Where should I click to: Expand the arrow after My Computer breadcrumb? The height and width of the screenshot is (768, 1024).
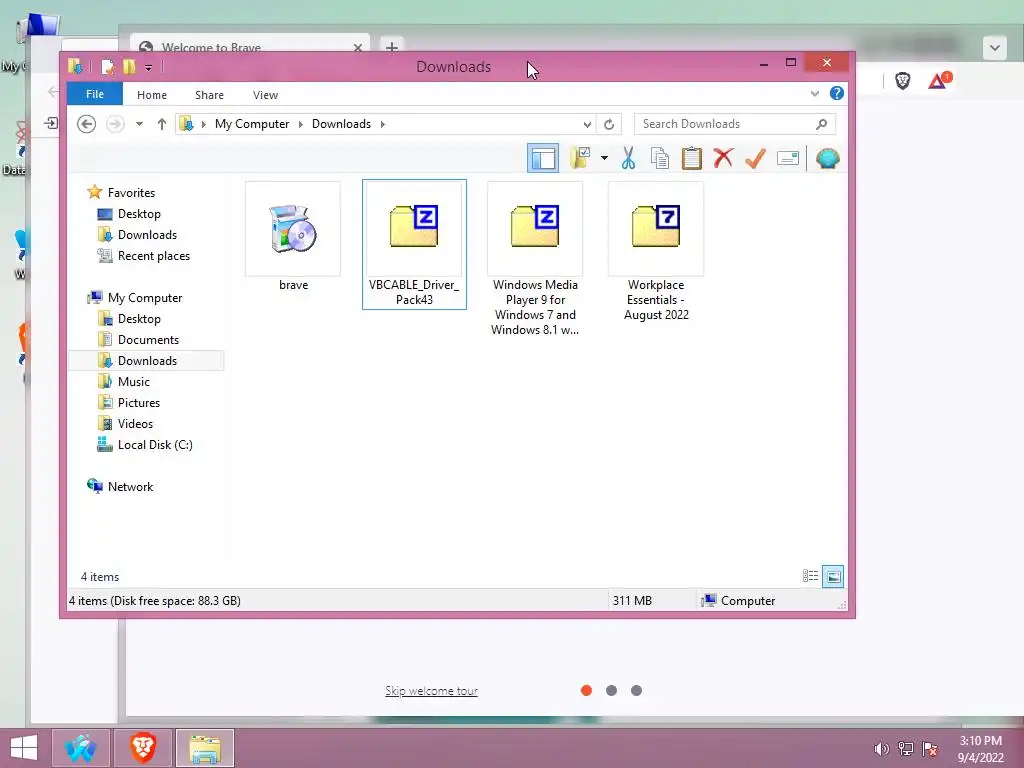pos(300,124)
